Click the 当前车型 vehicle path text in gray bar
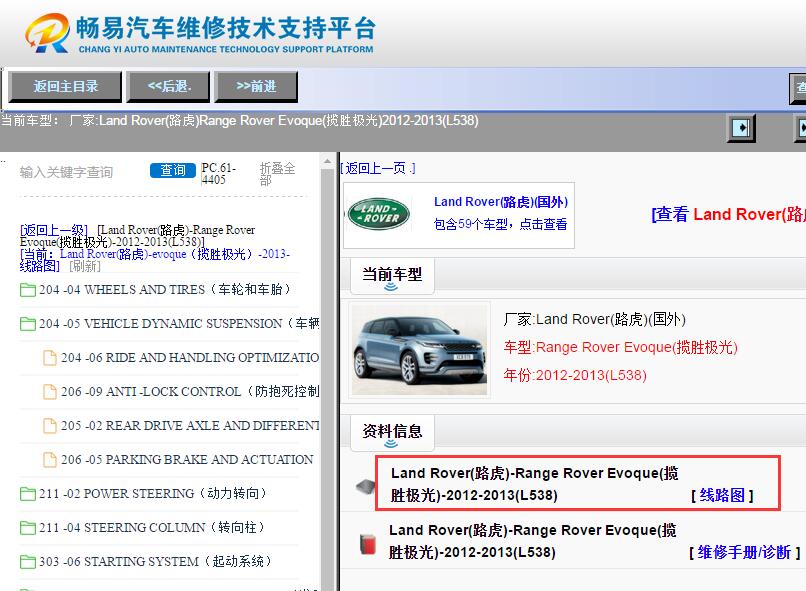The height and width of the screenshot is (591, 806). click(240, 121)
